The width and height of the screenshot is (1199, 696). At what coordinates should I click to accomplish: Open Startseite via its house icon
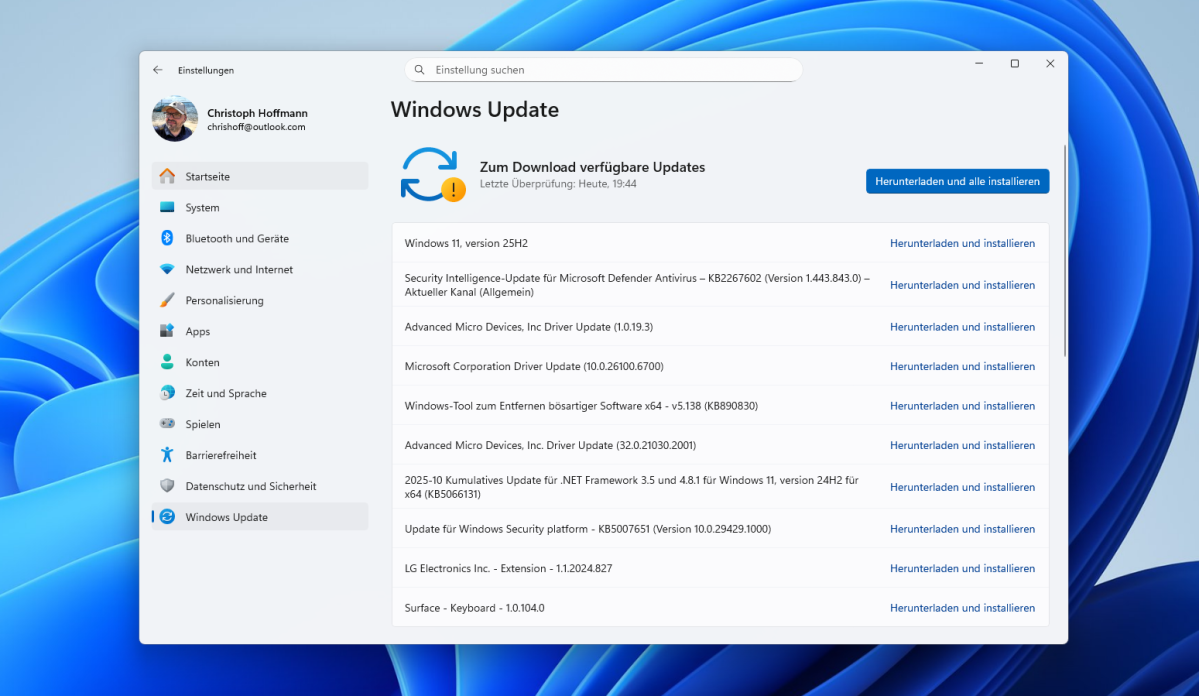pos(167,176)
